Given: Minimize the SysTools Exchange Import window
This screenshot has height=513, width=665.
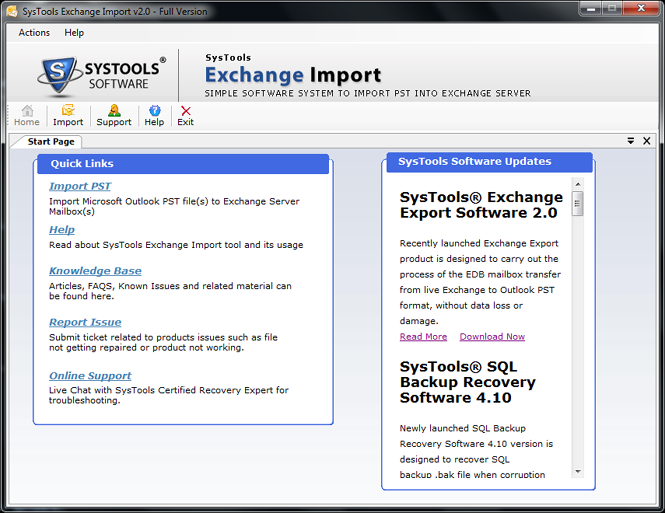Looking at the screenshot, I should 591,8.
